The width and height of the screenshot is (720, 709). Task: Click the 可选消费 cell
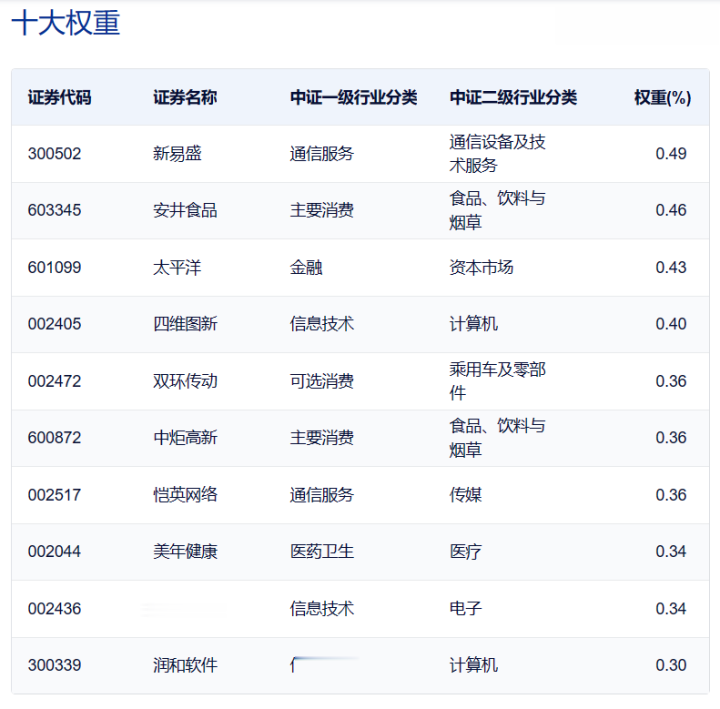tap(322, 381)
